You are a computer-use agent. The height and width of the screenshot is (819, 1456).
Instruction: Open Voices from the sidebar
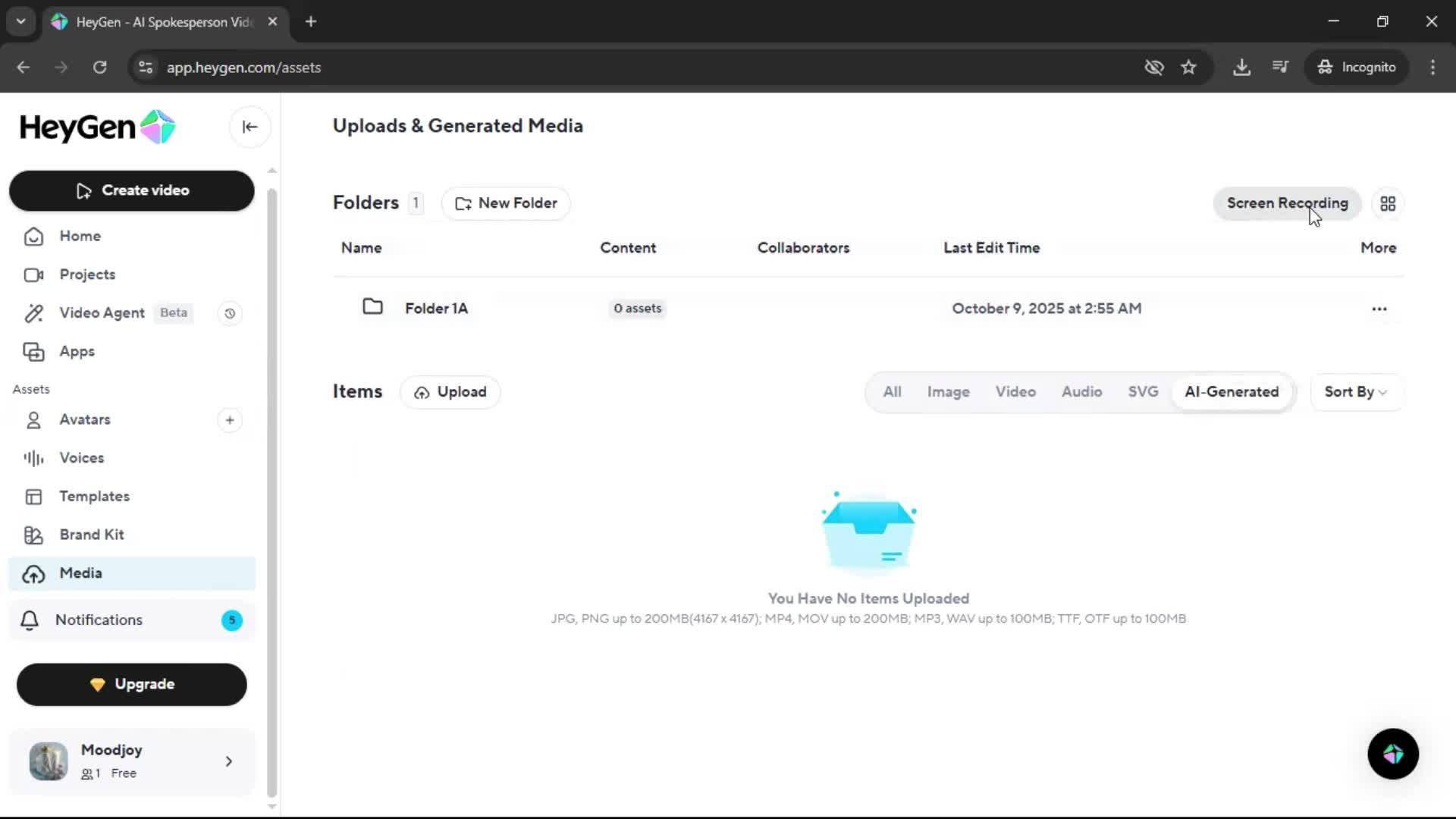[82, 458]
